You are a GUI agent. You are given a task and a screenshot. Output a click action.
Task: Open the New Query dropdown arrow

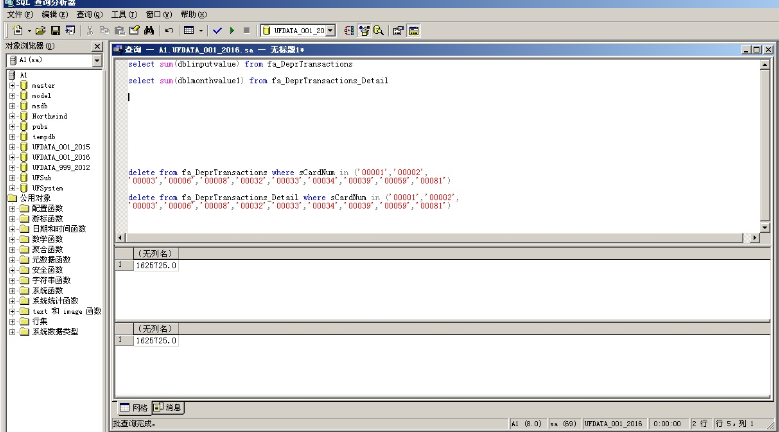tap(29, 31)
